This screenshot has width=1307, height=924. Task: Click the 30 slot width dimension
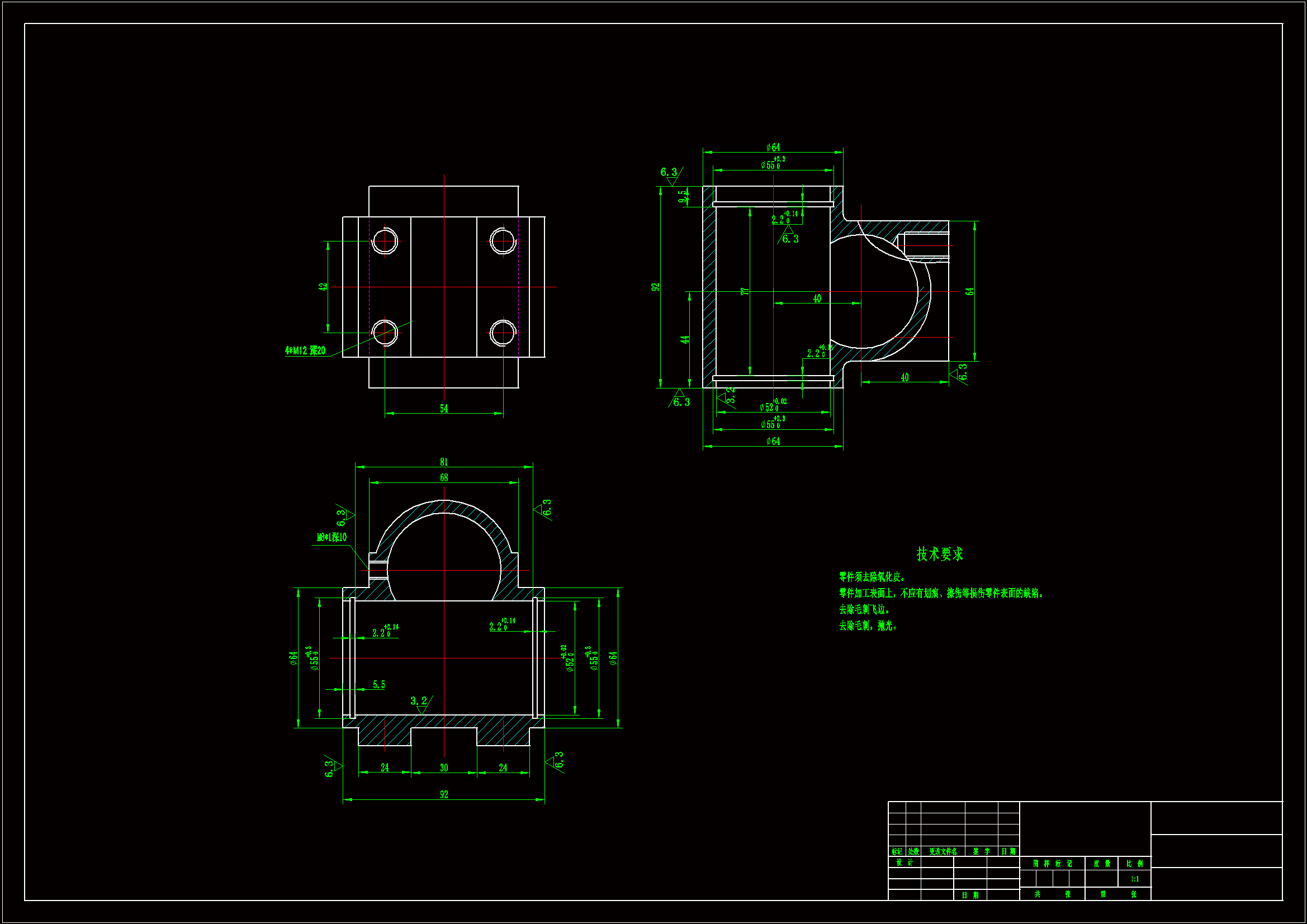tap(444, 767)
